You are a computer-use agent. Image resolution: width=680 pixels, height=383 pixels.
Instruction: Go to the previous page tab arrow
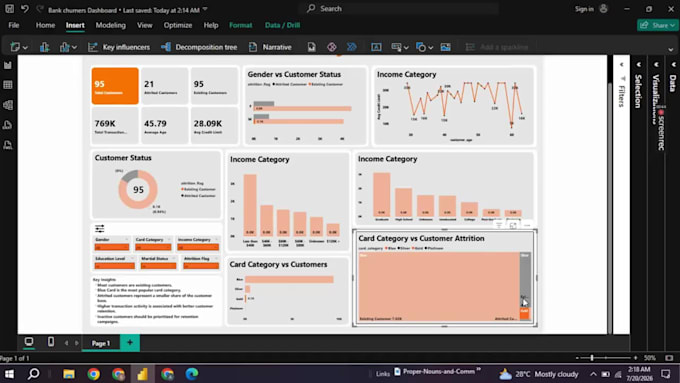point(66,343)
